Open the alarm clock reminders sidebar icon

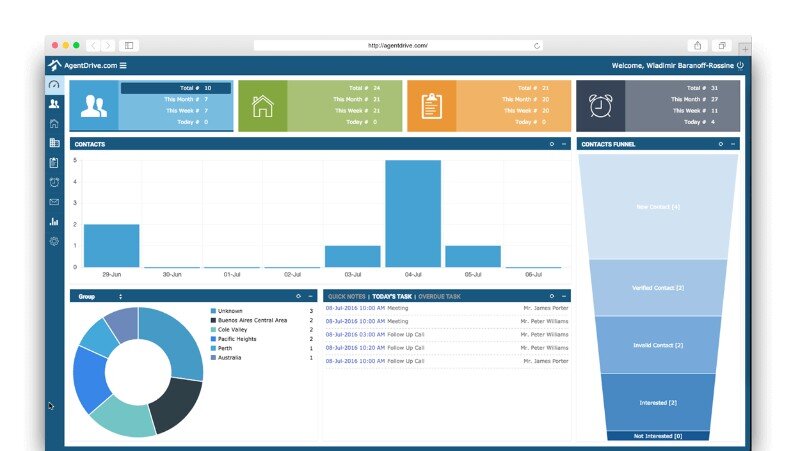click(x=54, y=182)
